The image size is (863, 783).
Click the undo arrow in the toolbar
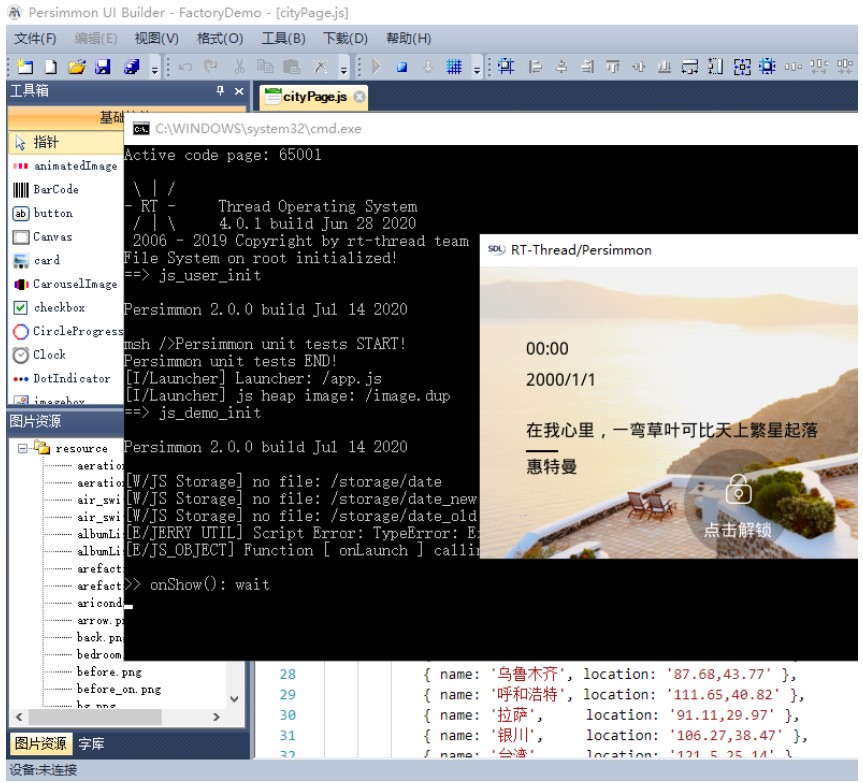(x=185, y=67)
